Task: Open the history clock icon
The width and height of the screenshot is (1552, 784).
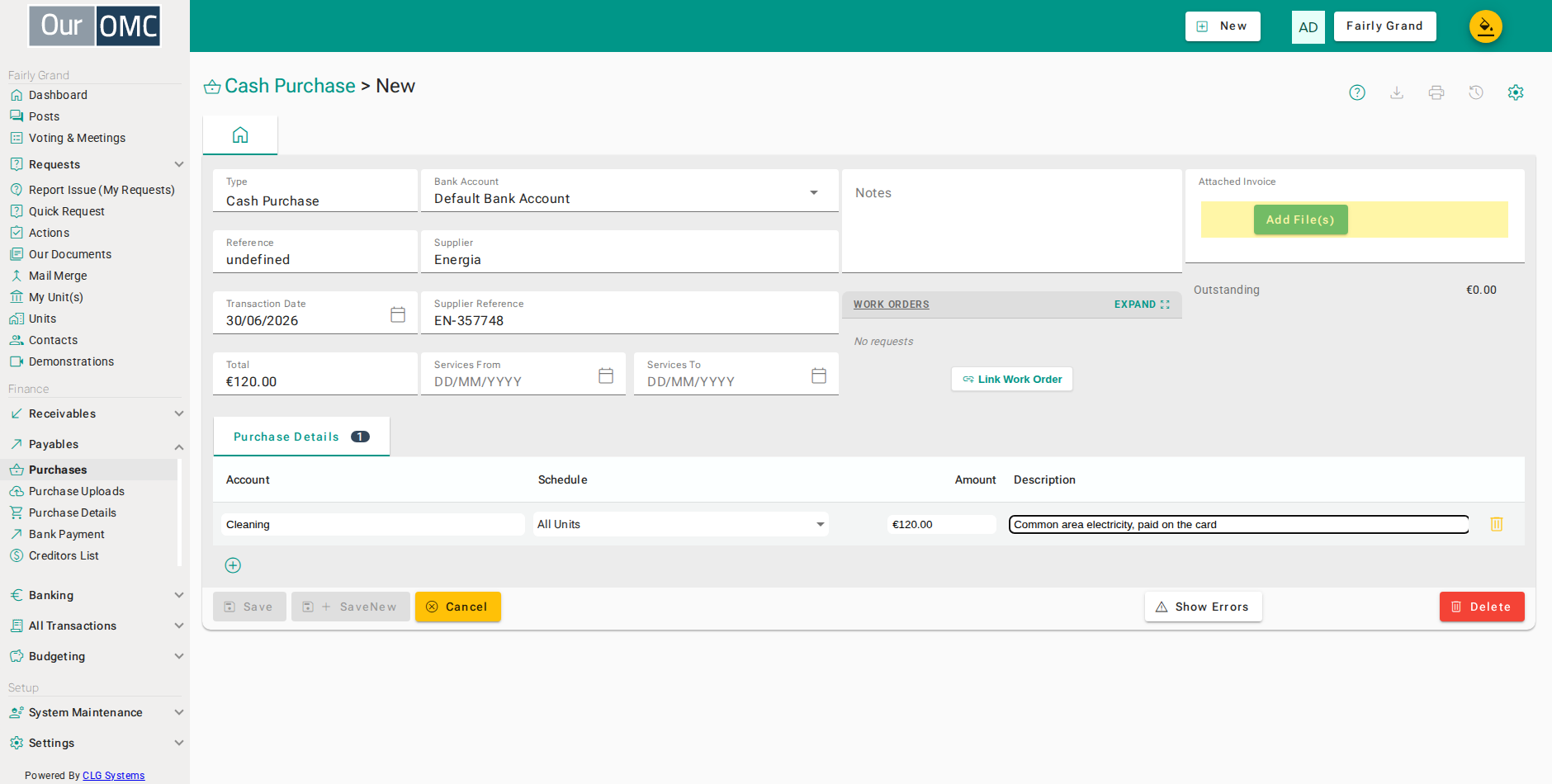Action: [x=1476, y=92]
